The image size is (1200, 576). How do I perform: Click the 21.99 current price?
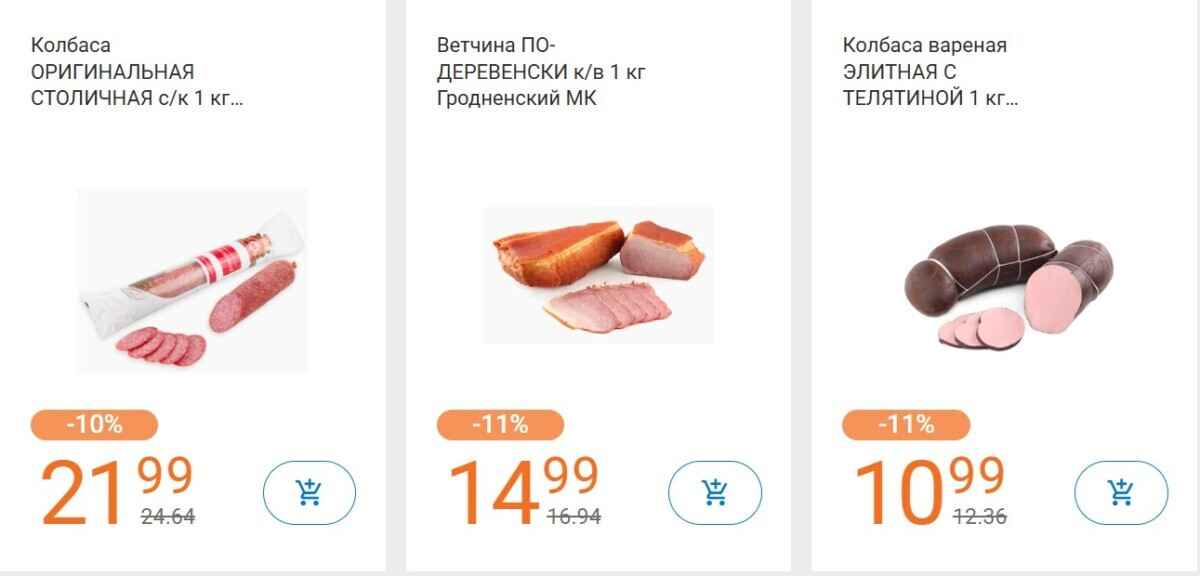click(115, 490)
